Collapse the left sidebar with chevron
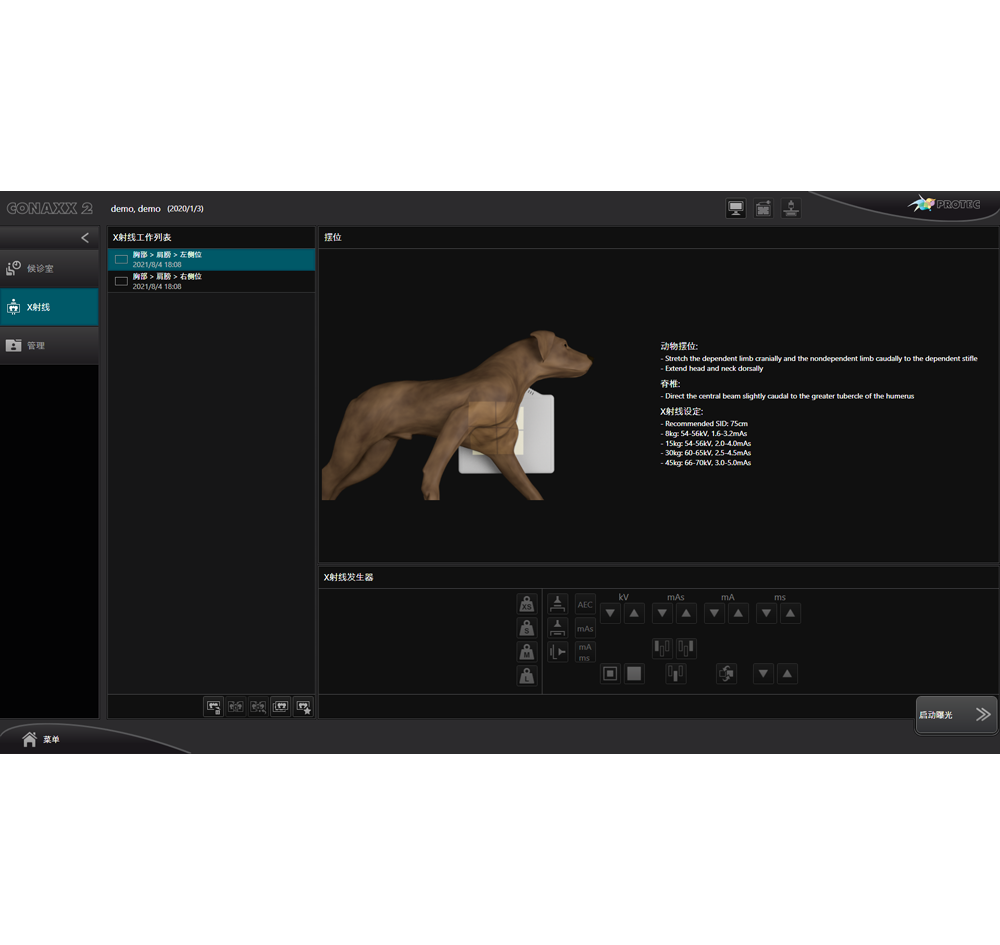This screenshot has width=1000, height=945. point(85,238)
